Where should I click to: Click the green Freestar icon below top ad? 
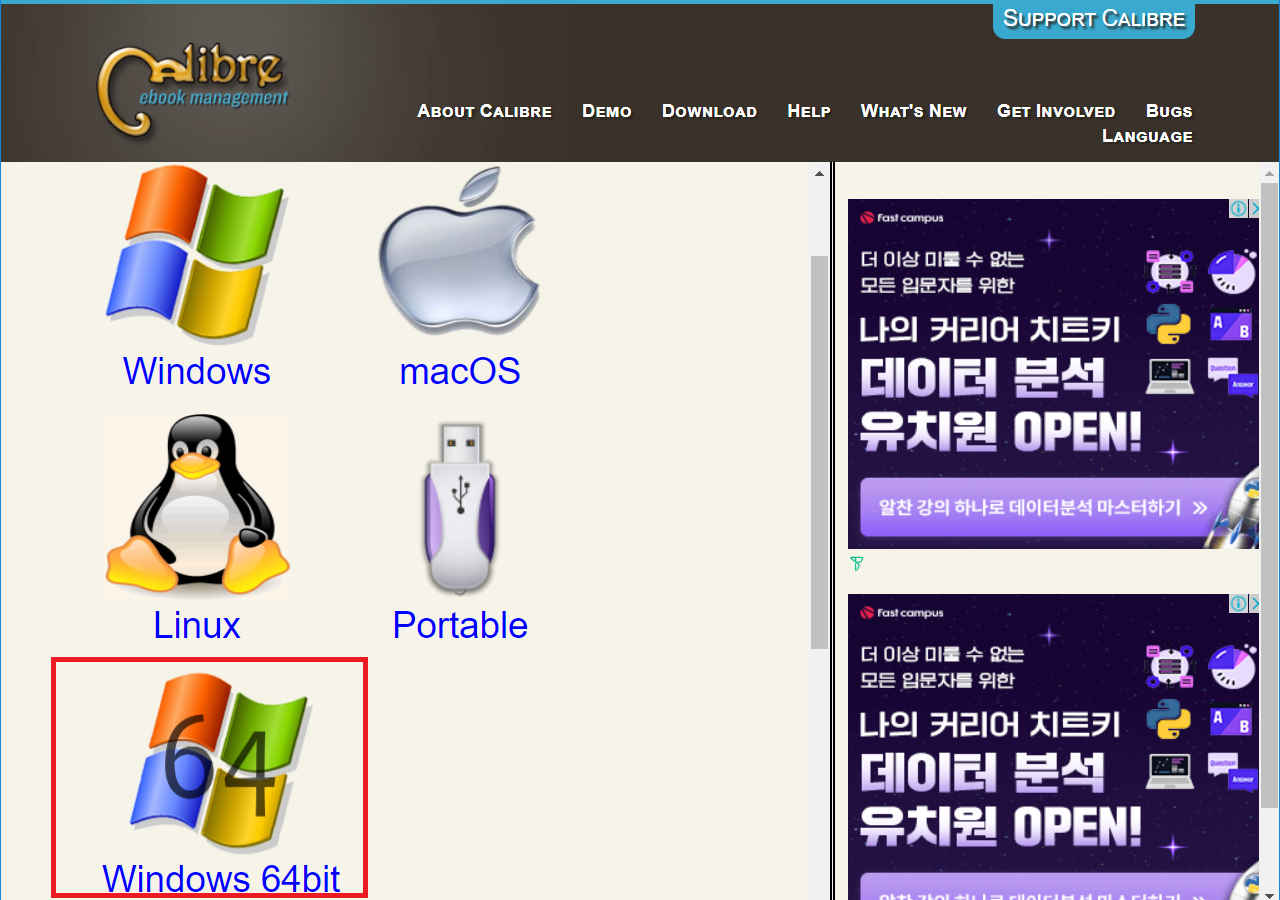[x=856, y=564]
